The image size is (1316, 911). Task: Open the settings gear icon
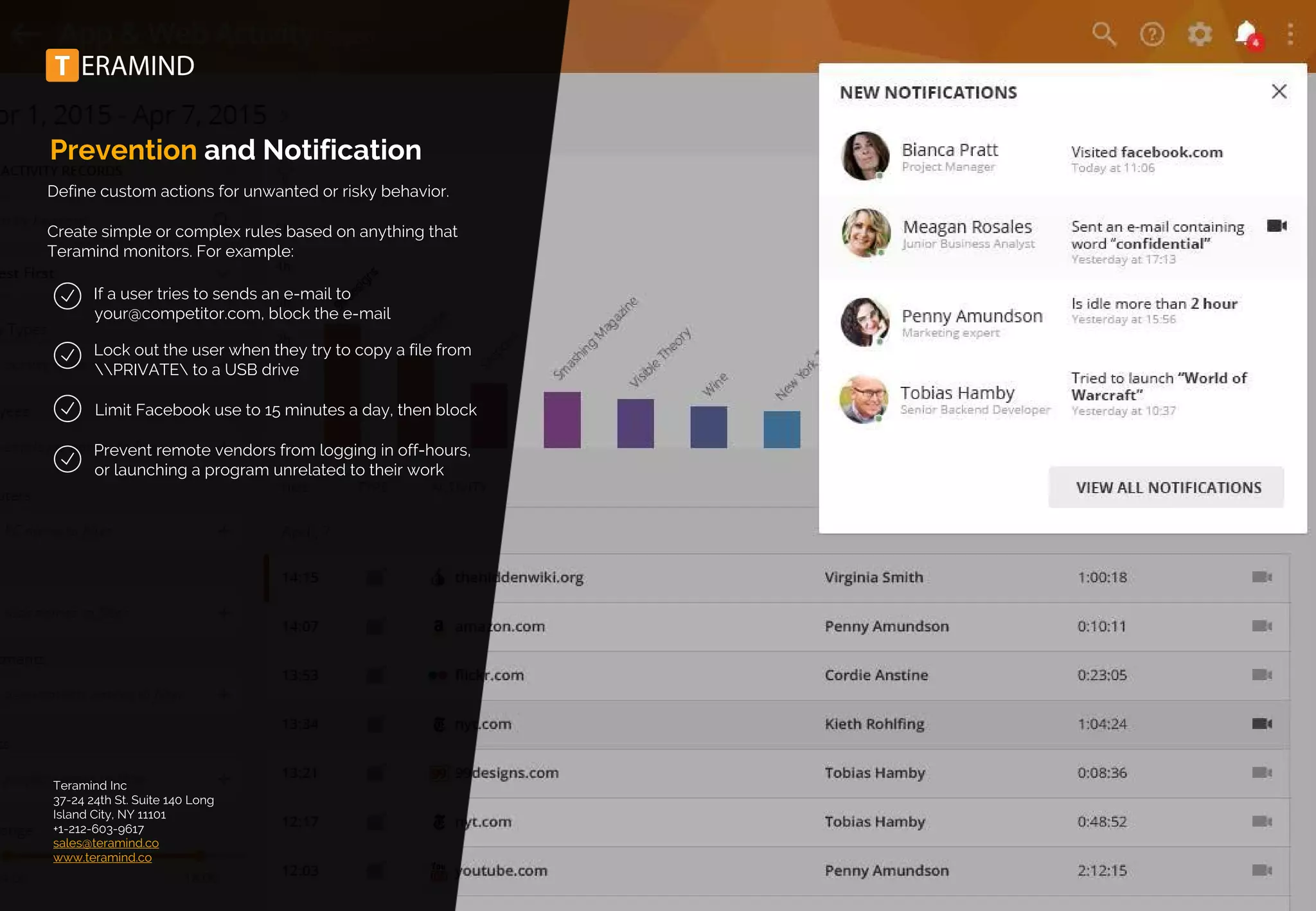(1199, 34)
